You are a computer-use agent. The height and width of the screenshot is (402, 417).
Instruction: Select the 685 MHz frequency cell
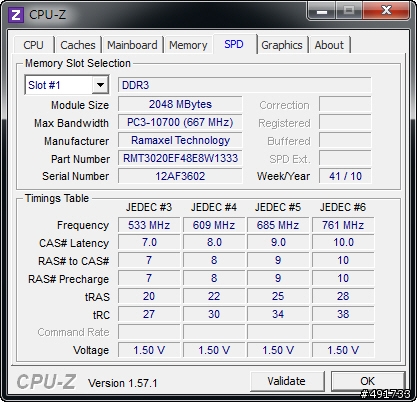coord(278,225)
